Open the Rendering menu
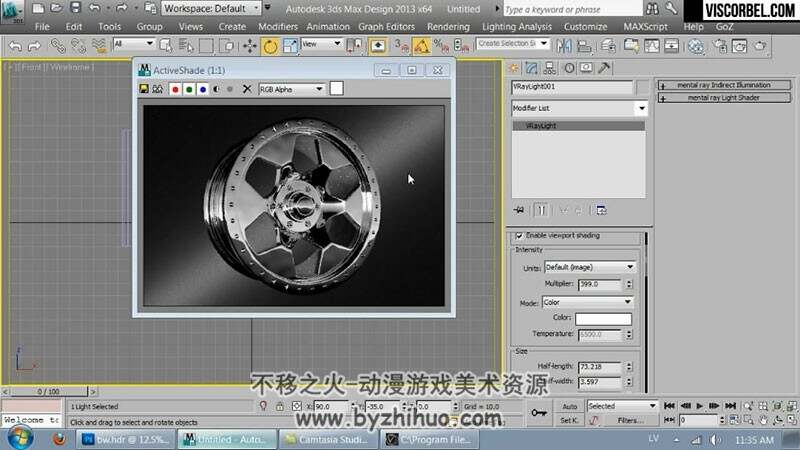Screen dimensions: 800x450 (x=448, y=27)
